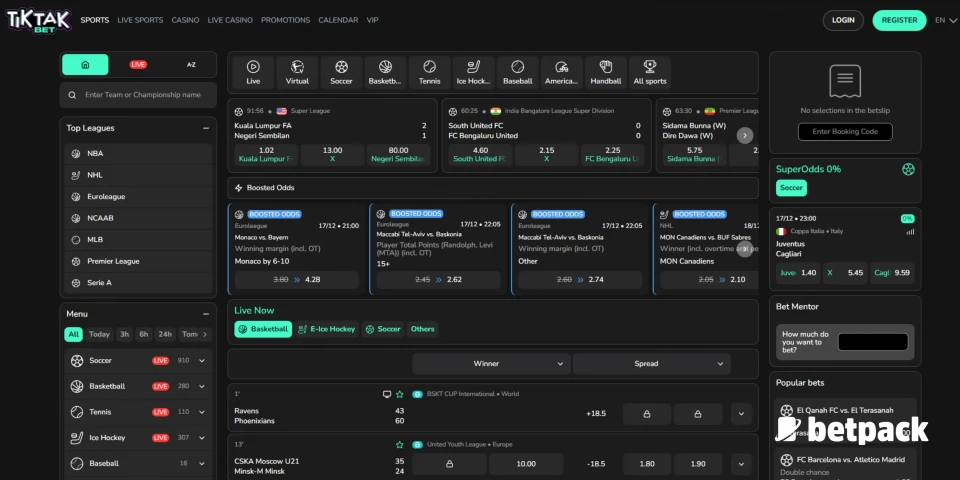
Task: Collapse the Top Leagues section
Action: 206,128
